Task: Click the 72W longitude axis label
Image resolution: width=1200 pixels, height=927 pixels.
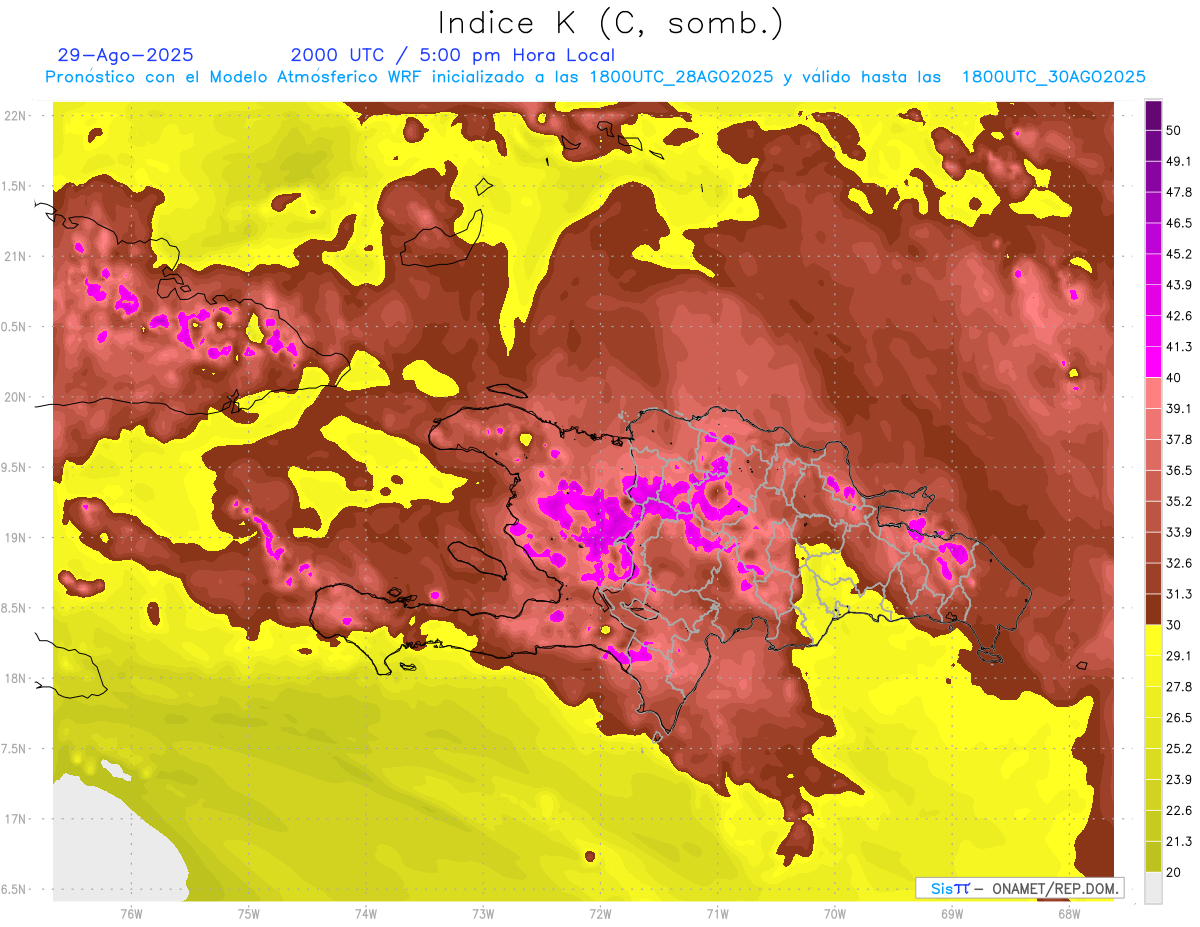Action: point(600,913)
